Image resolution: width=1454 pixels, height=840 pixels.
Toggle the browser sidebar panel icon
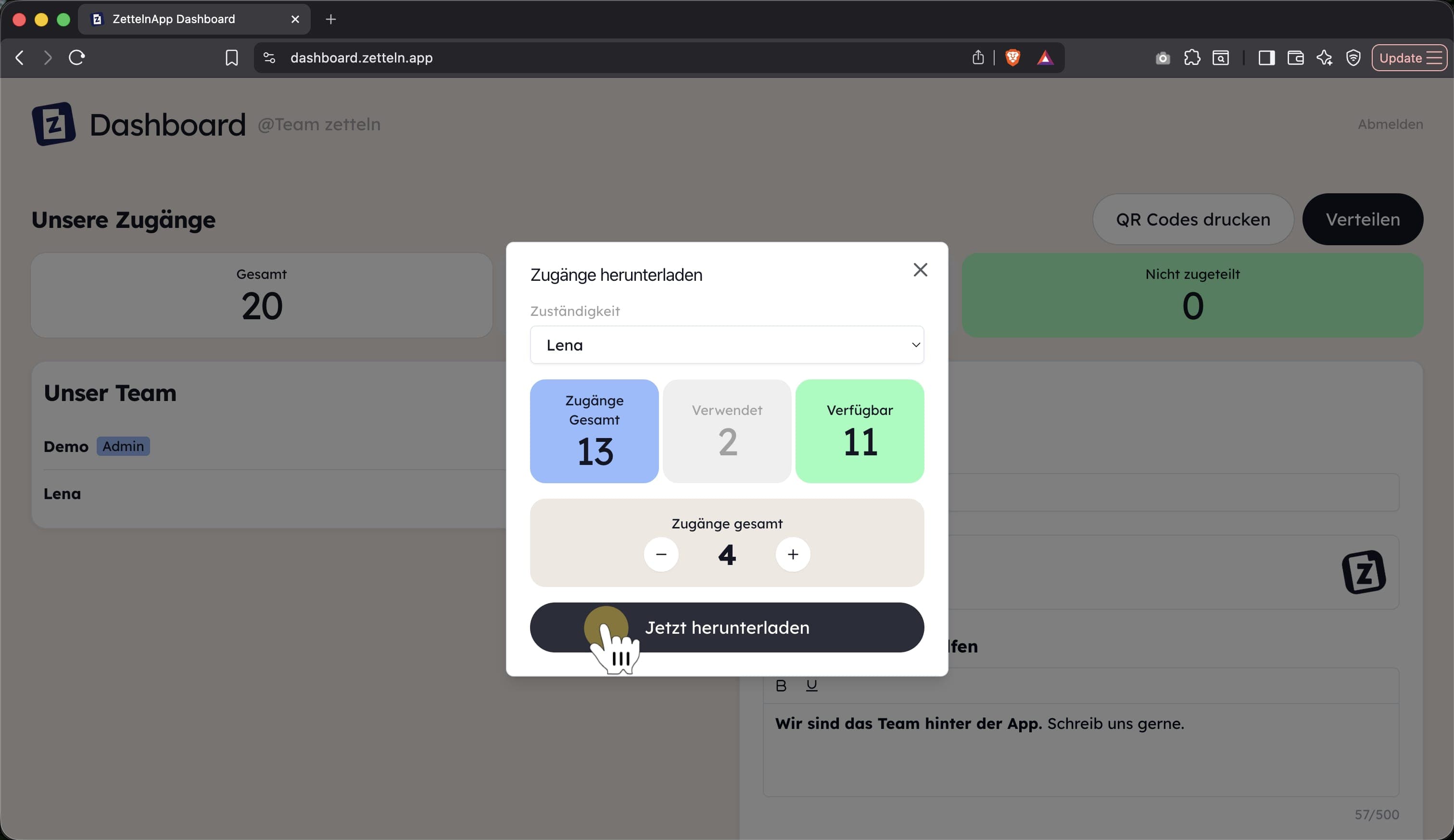pos(1266,58)
